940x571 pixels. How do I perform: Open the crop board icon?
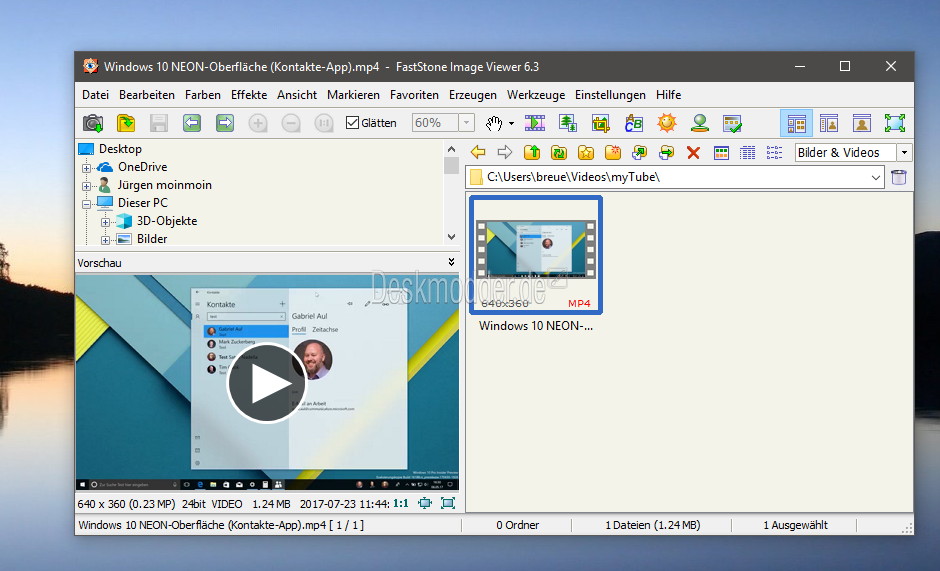(x=601, y=123)
